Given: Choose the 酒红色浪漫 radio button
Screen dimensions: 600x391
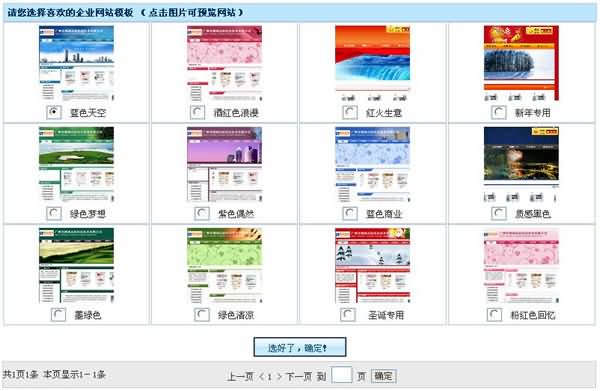Looking at the screenshot, I should [x=197, y=112].
